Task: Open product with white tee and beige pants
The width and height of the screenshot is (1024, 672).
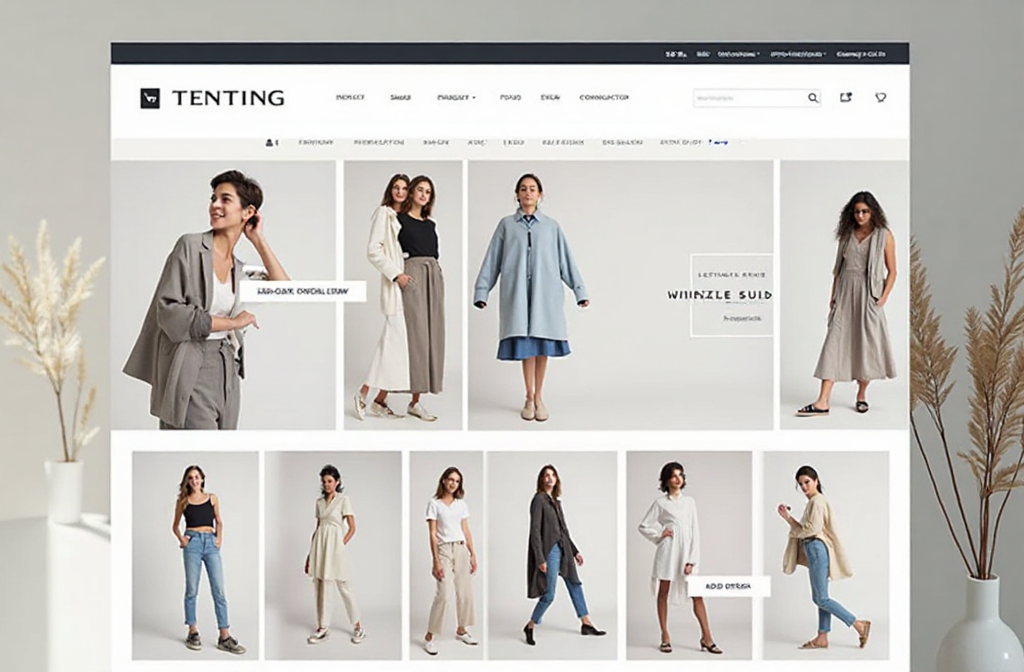Action: 447,555
